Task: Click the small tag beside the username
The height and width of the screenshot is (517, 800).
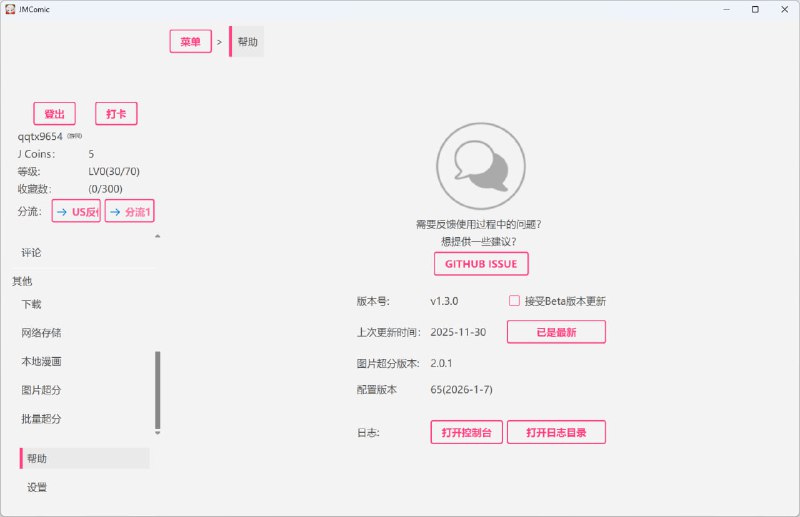Action: click(74, 136)
